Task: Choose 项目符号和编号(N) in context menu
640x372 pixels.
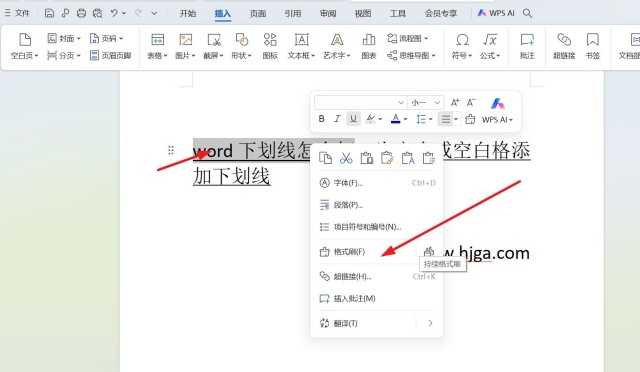Action: point(377,227)
